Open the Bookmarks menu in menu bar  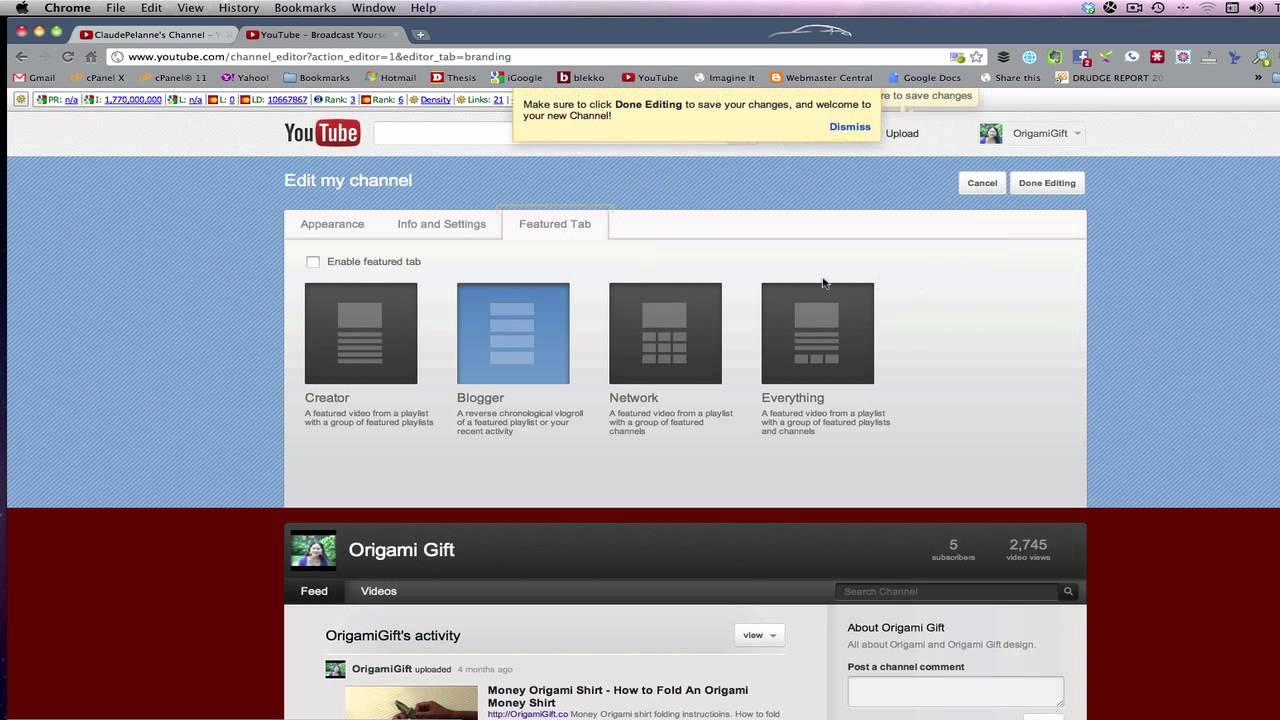pyautogui.click(x=305, y=8)
